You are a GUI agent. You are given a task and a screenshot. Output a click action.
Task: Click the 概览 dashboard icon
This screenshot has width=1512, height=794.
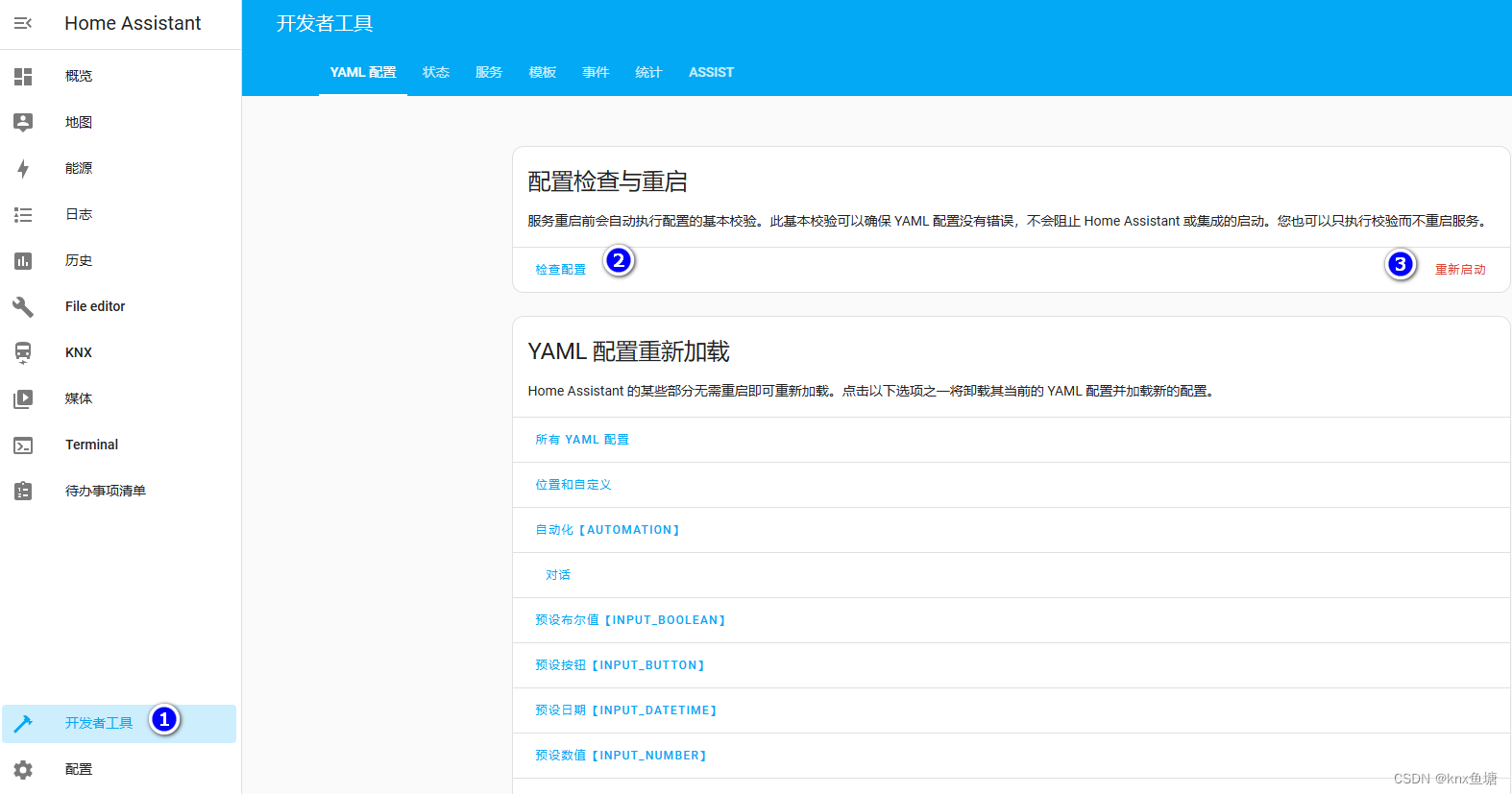pyautogui.click(x=23, y=76)
